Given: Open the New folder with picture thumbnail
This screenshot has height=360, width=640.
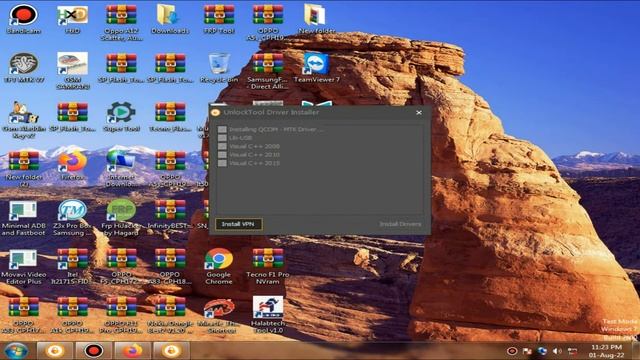Looking at the screenshot, I should (x=316, y=19).
